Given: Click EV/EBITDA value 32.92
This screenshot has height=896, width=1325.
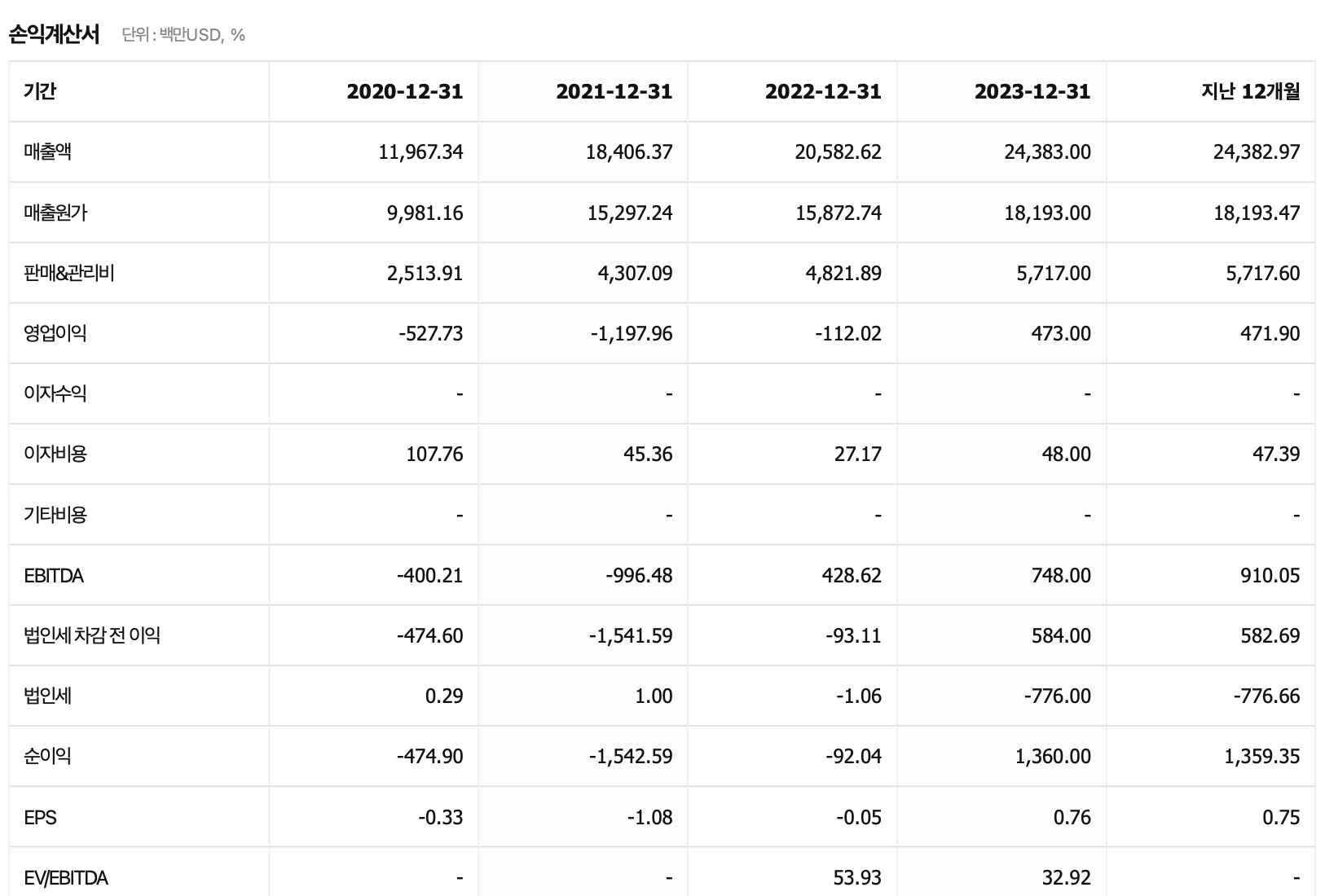Looking at the screenshot, I should tap(1067, 877).
